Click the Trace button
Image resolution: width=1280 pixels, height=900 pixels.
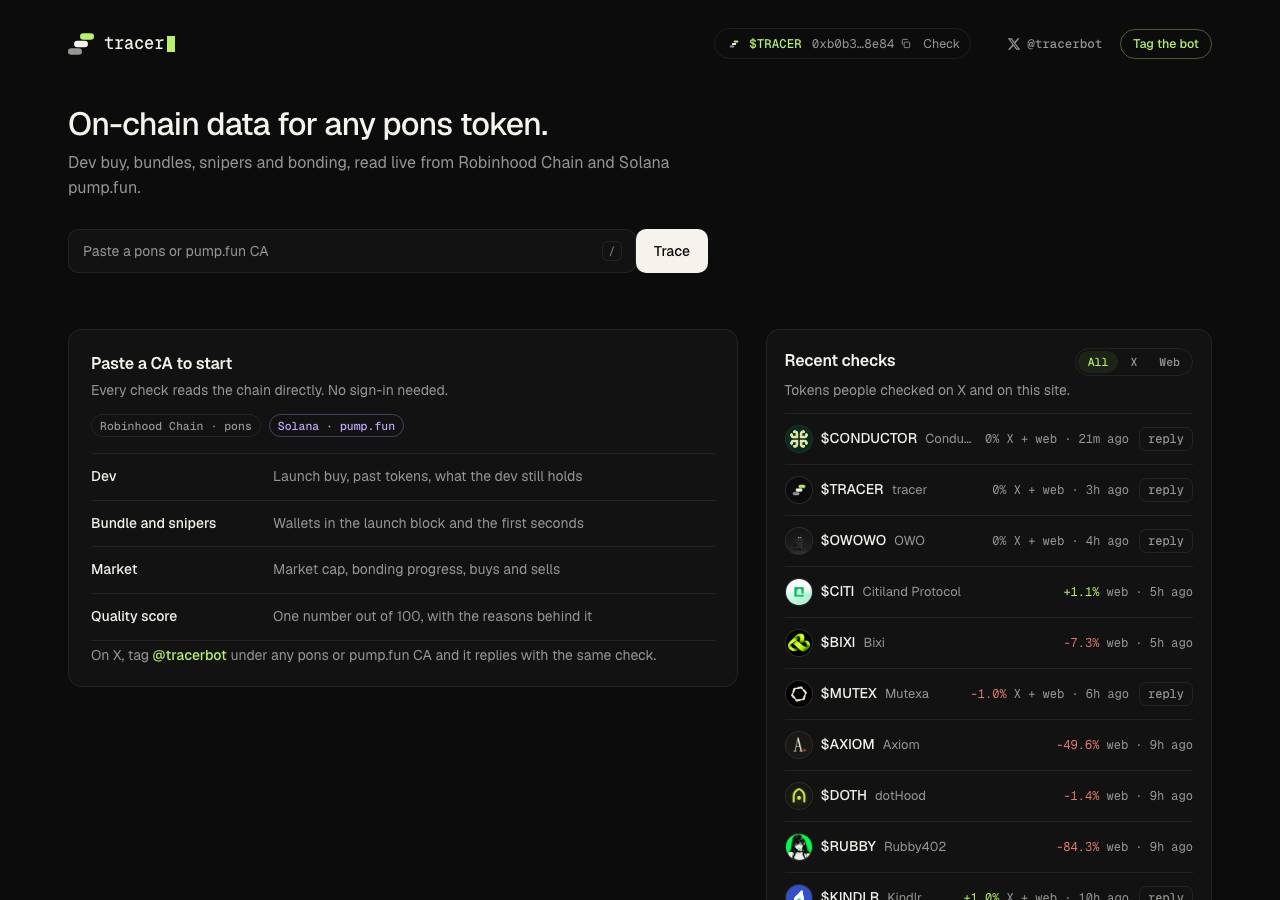[672, 251]
